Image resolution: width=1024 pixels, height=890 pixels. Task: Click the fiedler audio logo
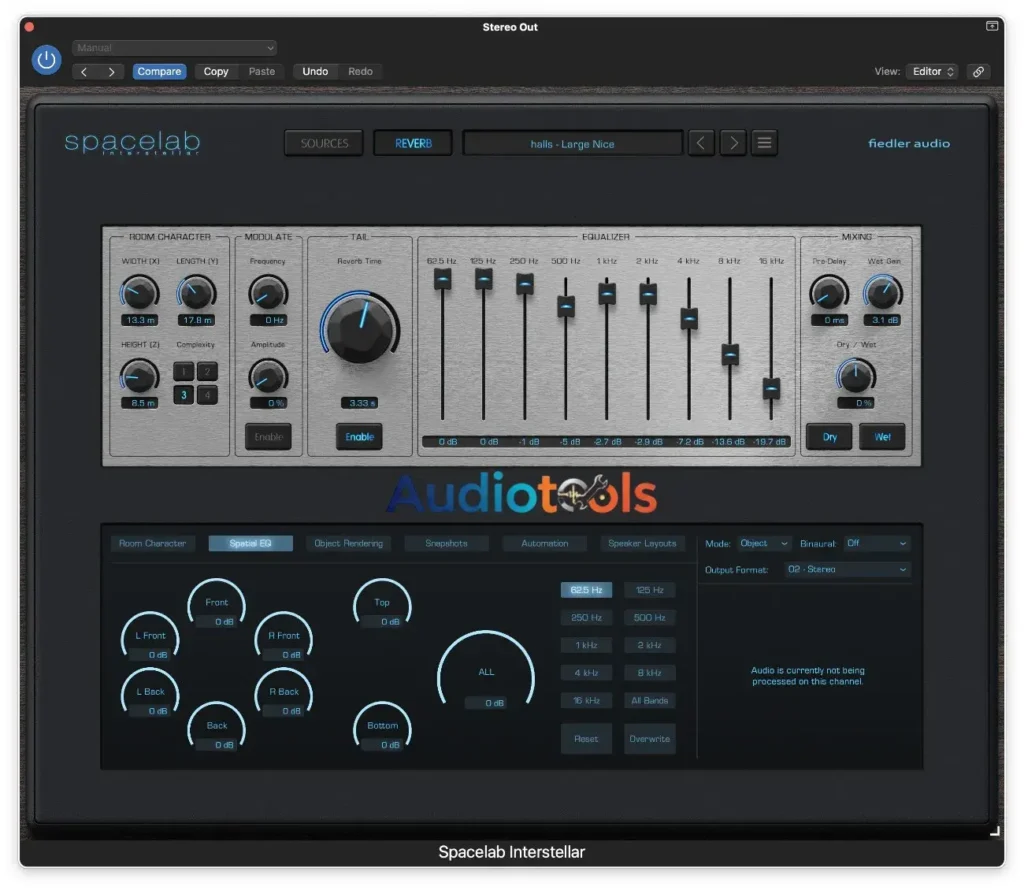click(x=908, y=143)
